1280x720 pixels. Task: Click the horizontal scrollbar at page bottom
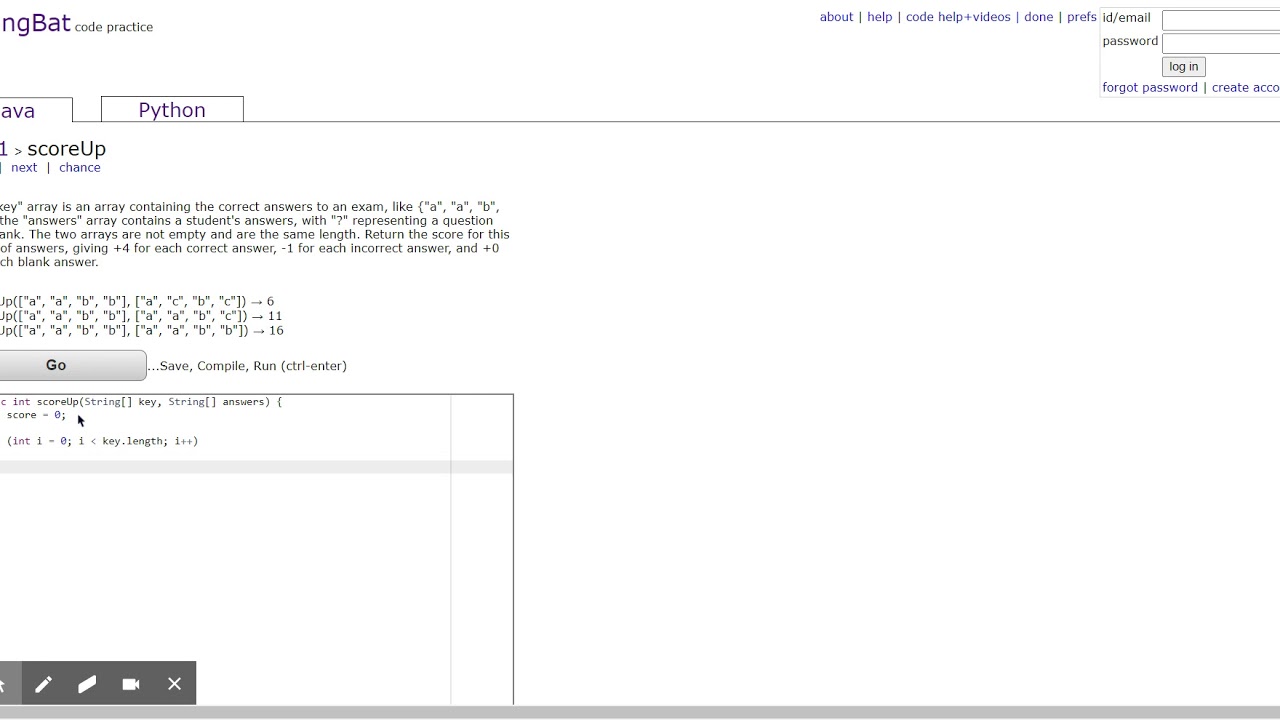pos(640,712)
